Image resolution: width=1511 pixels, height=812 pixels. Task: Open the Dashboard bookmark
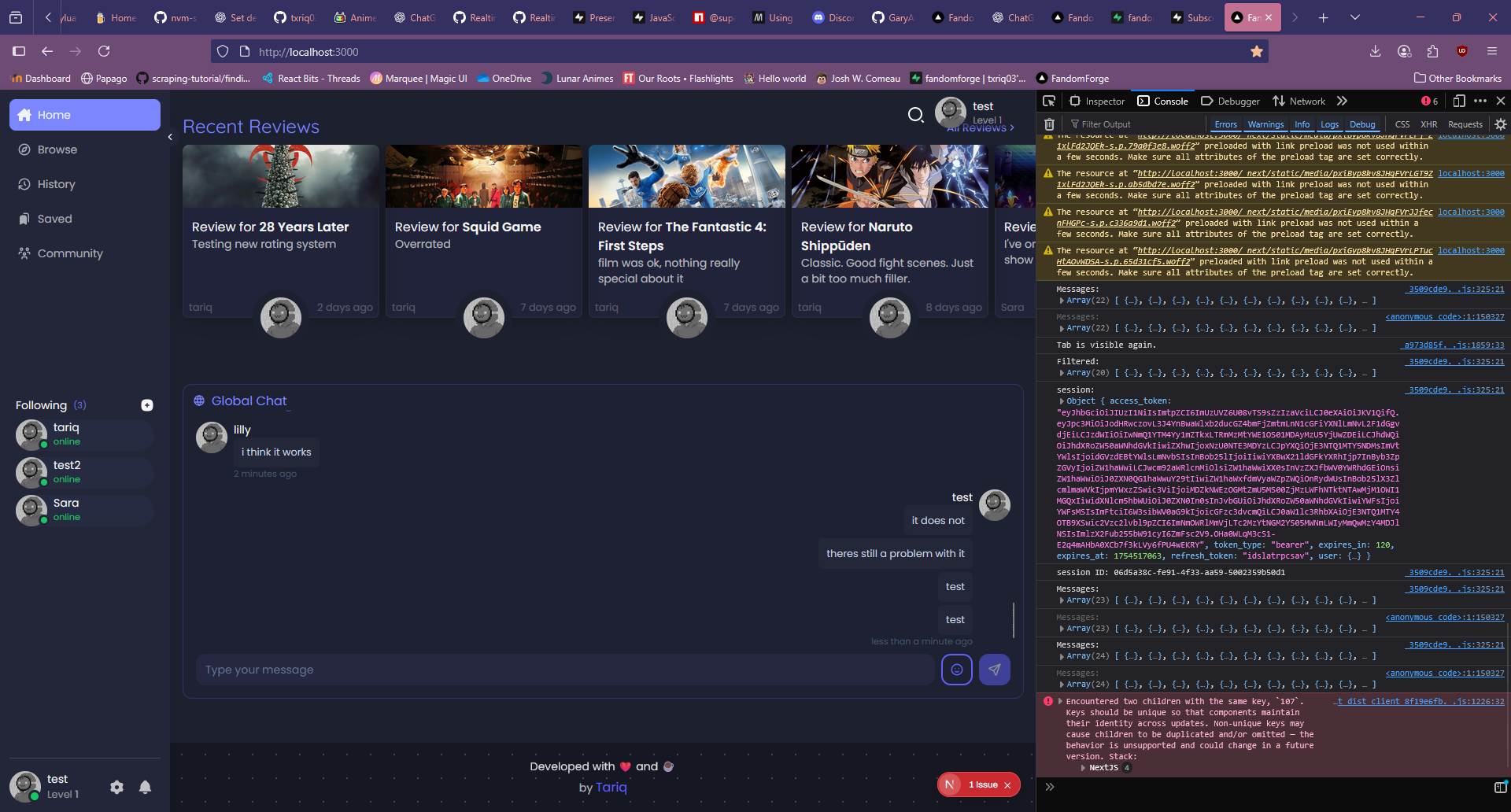[x=41, y=78]
